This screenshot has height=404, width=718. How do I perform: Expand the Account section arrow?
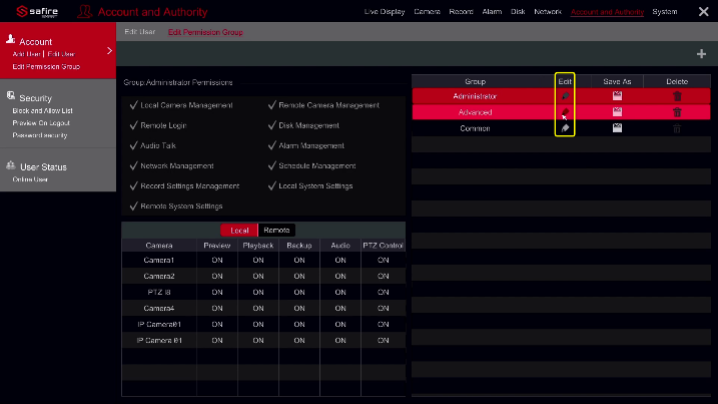pyautogui.click(x=109, y=50)
